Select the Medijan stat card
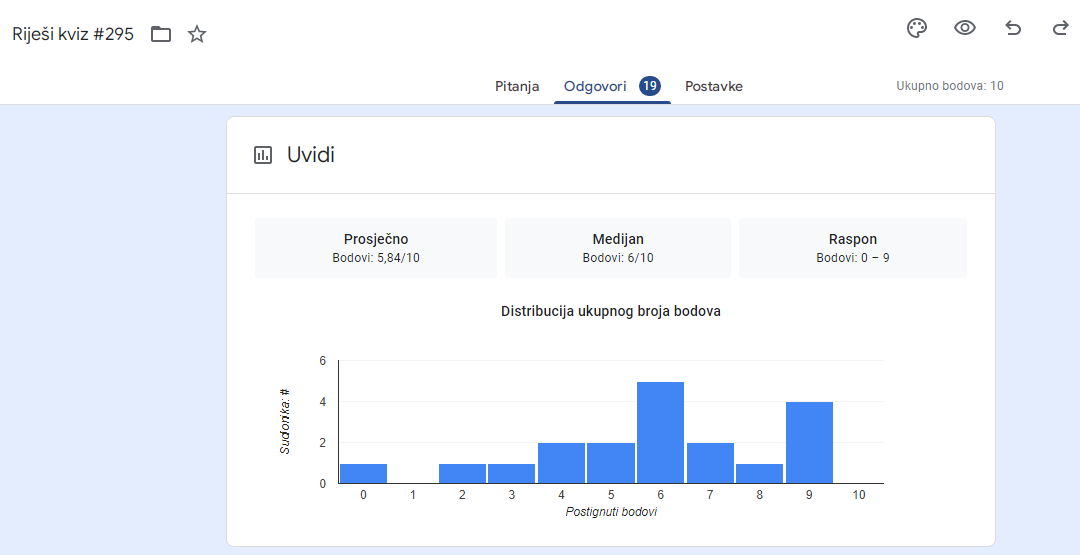The width and height of the screenshot is (1080, 555). 618,248
